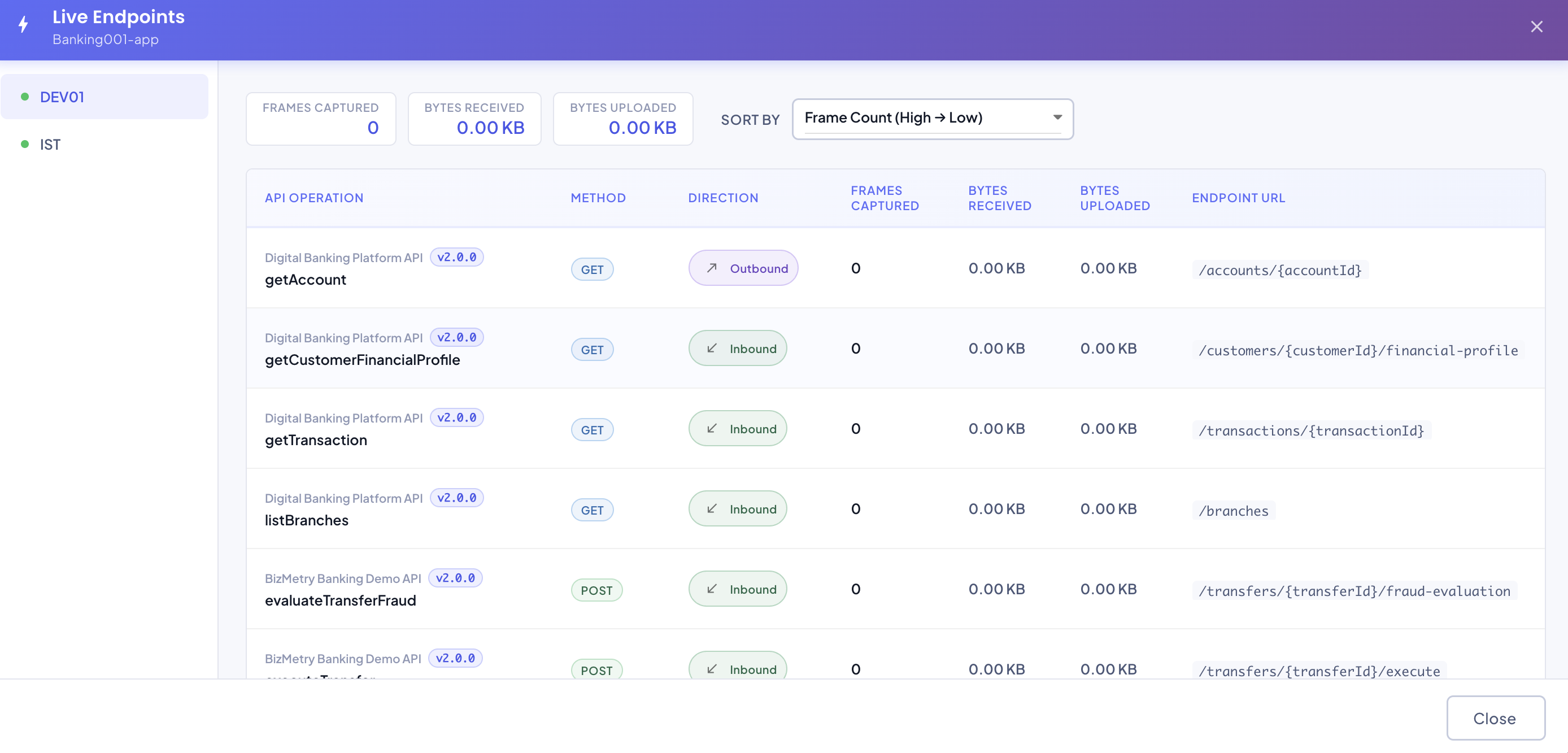Click the POST badge for evaluateTransferFraud
1568x753 pixels.
[x=596, y=590]
